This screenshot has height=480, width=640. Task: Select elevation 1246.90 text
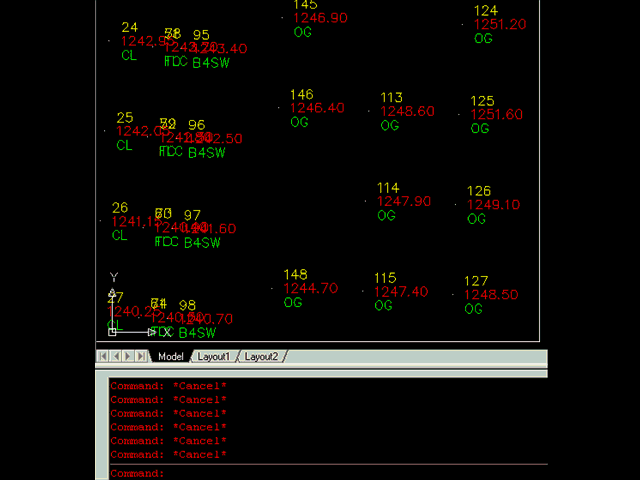[x=320, y=18]
